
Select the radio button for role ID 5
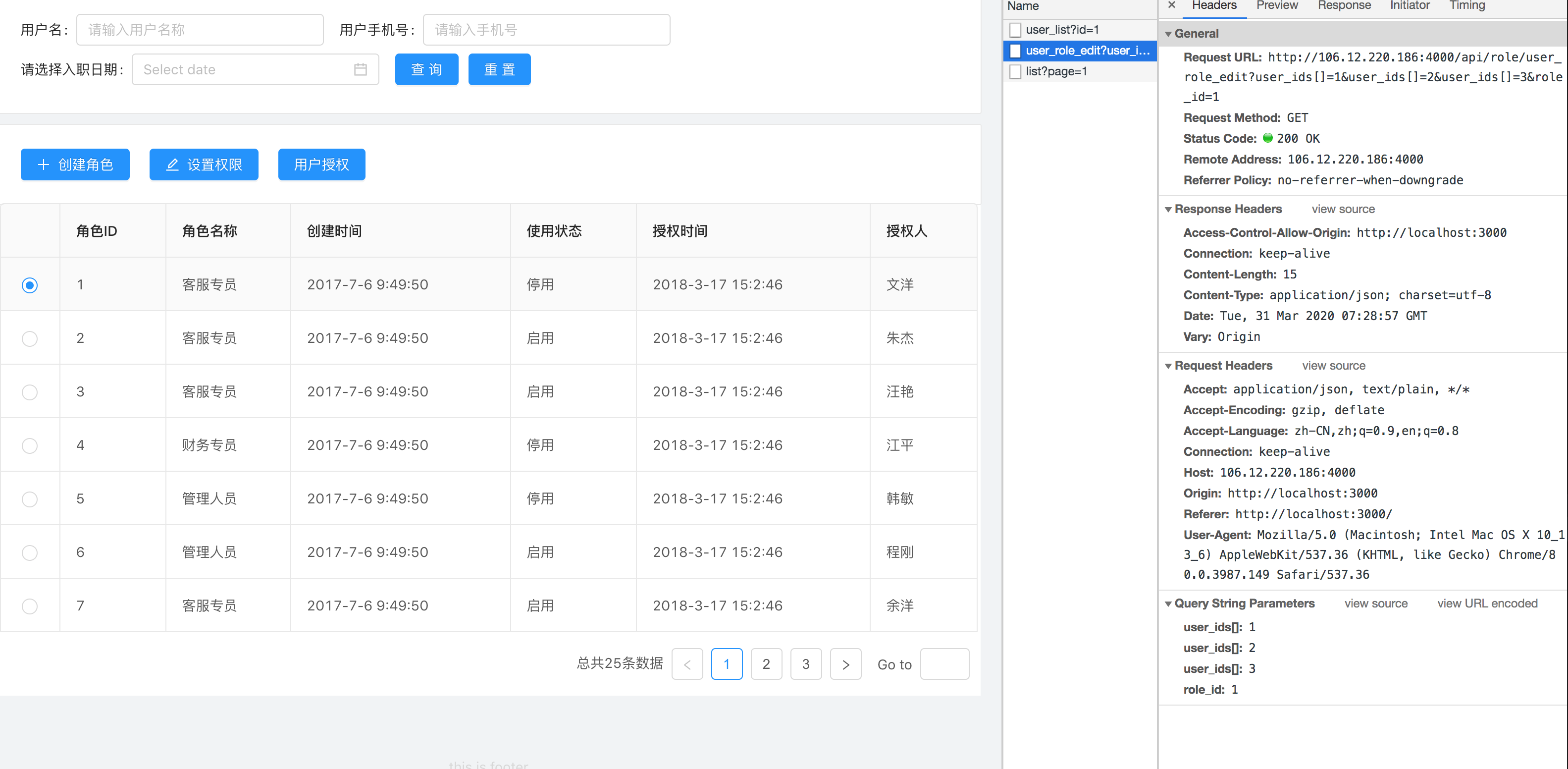tap(30, 499)
